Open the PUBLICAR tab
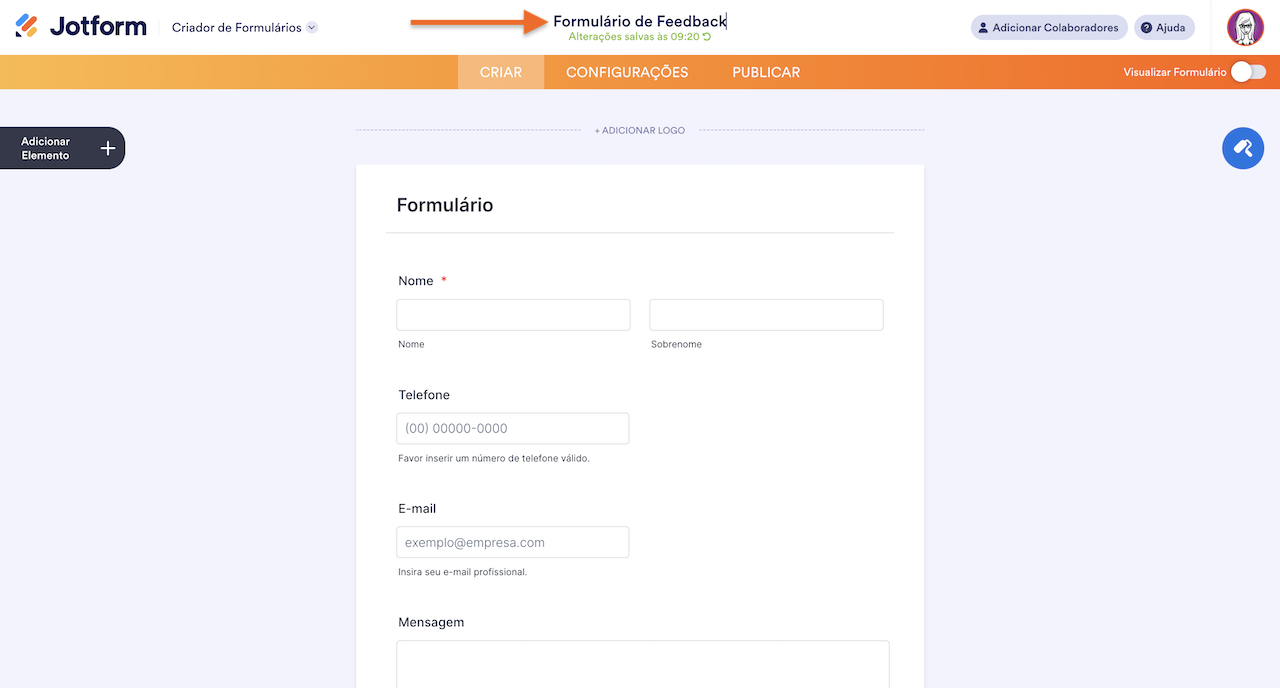This screenshot has width=1280, height=688. point(766,72)
